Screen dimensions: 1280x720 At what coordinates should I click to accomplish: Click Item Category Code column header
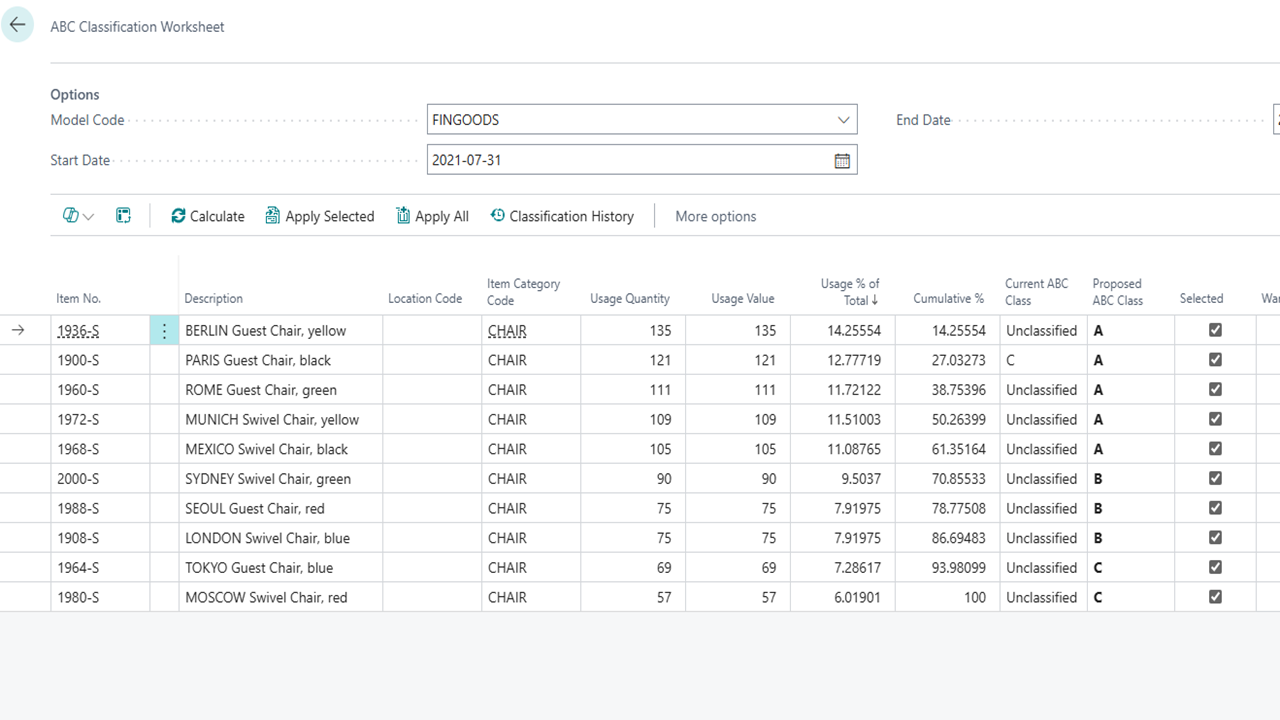pos(523,291)
